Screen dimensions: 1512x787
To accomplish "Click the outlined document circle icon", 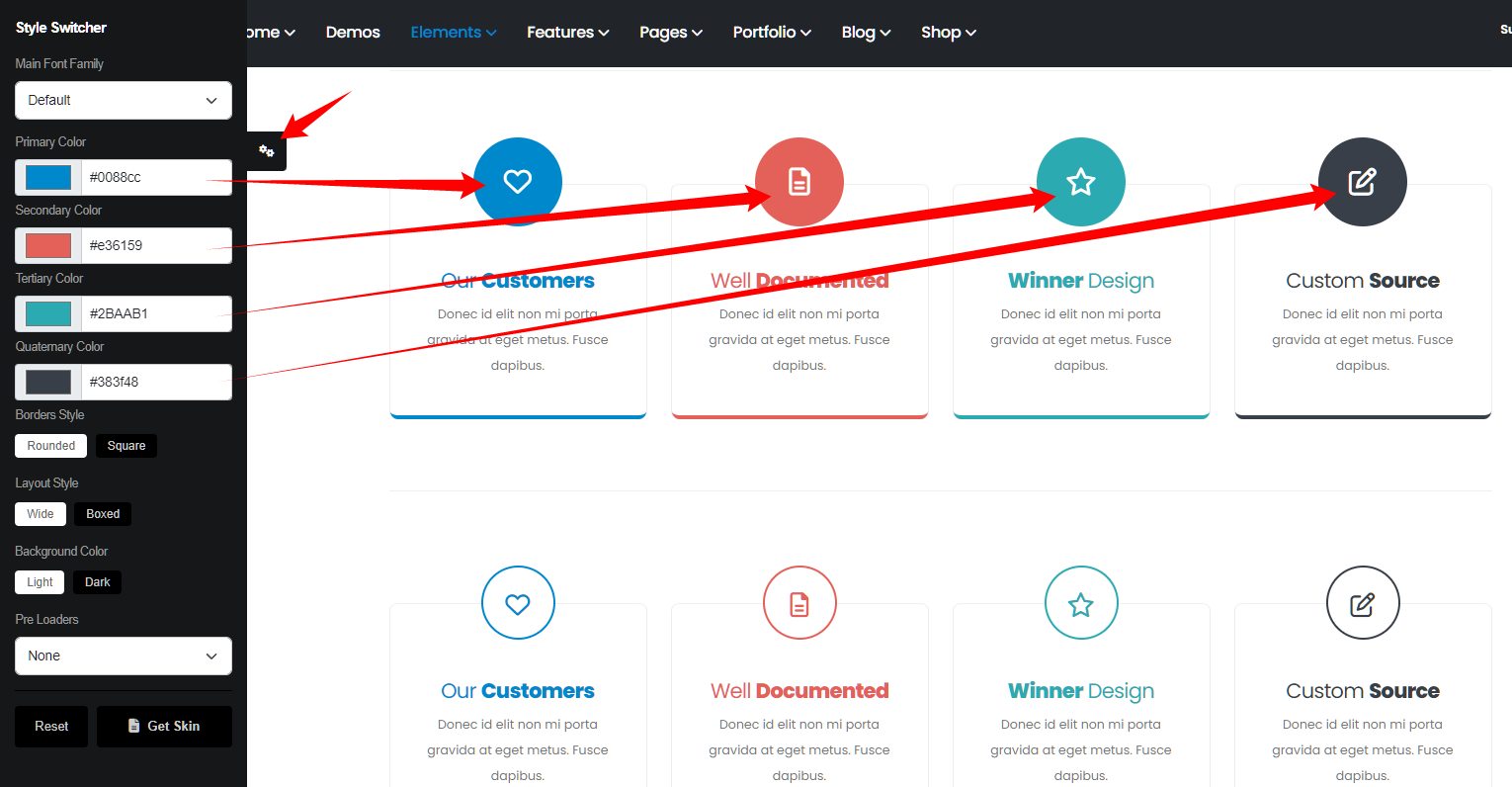I will coord(798,603).
